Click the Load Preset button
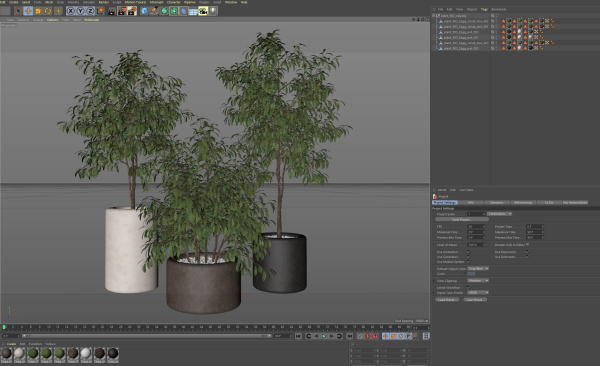This screenshot has width=600, height=366. click(x=447, y=300)
